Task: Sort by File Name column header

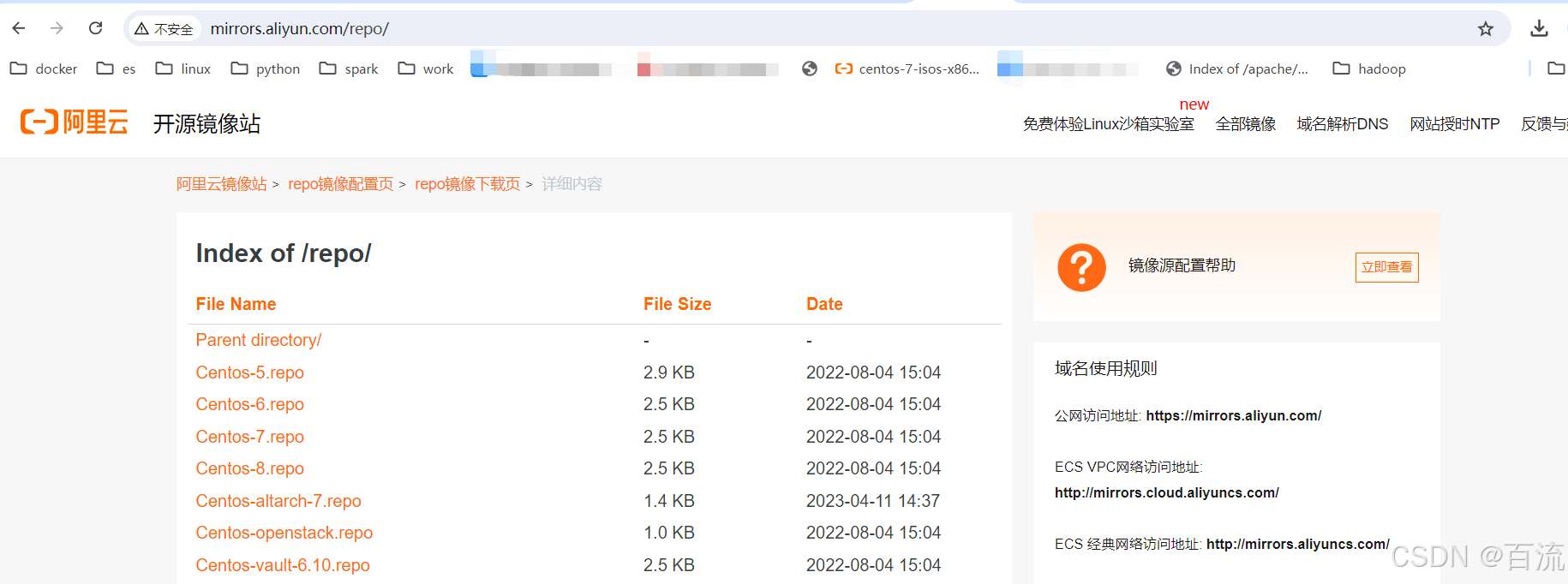Action: 236,304
